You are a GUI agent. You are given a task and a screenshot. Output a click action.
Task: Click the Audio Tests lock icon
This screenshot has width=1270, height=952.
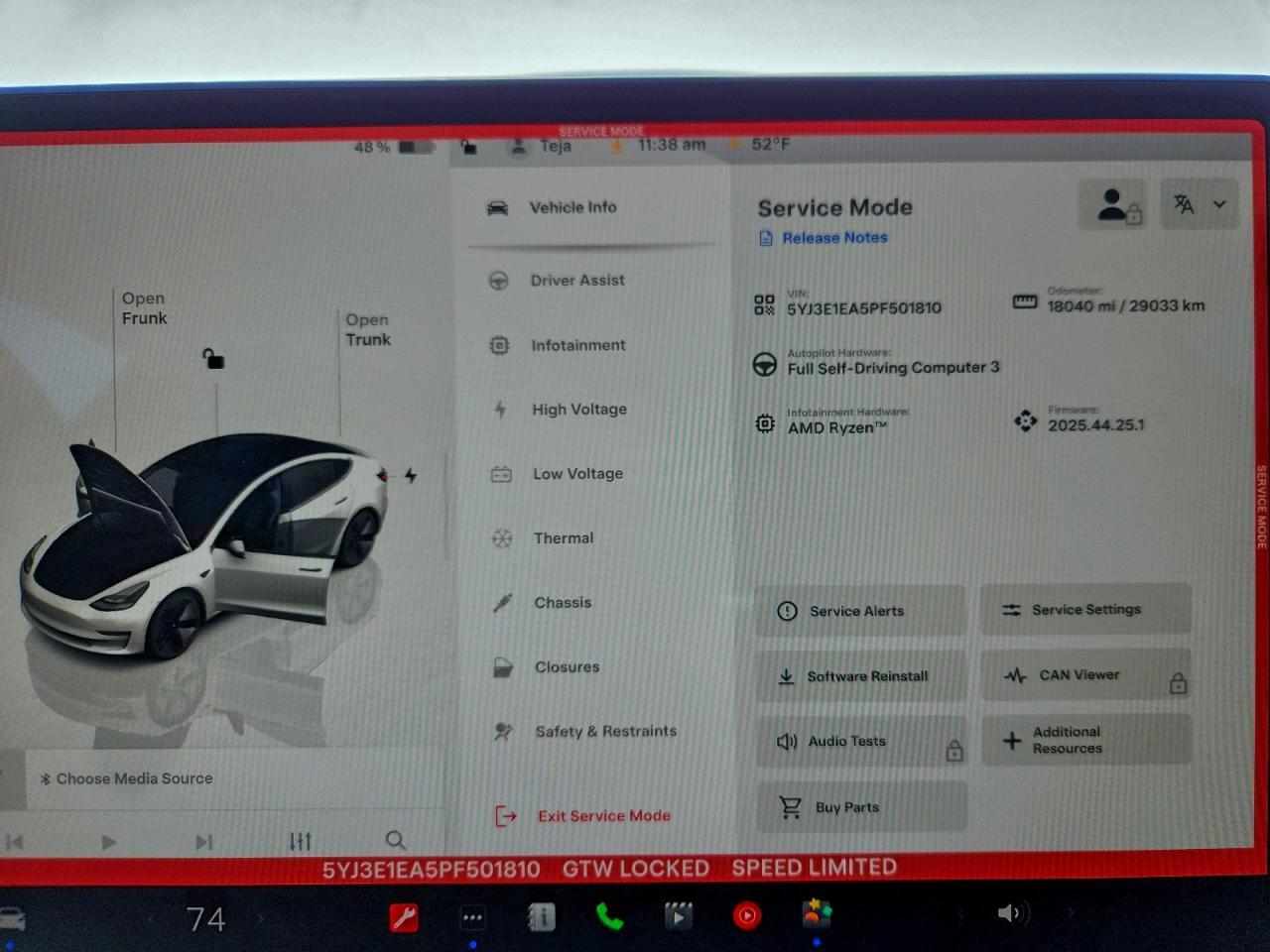[954, 750]
